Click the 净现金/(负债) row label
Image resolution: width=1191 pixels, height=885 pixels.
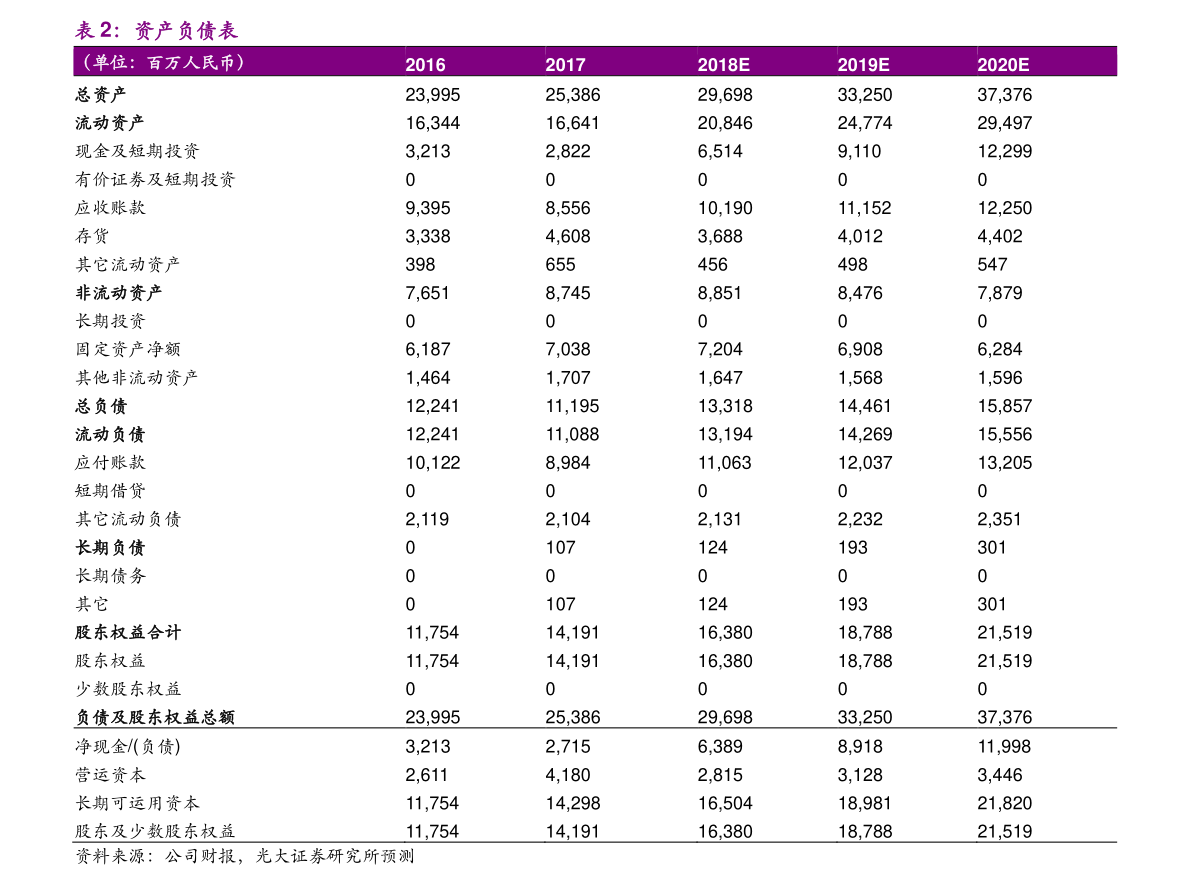[x=128, y=747]
